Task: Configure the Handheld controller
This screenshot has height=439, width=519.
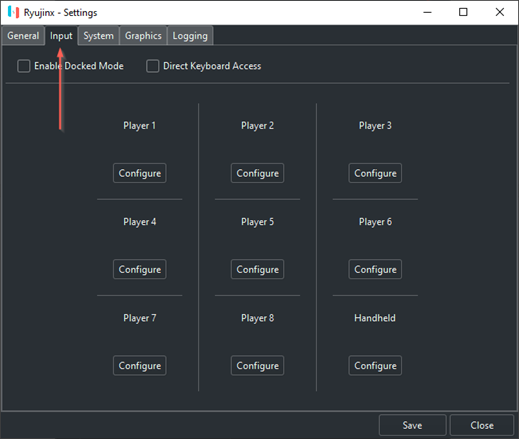Action: (375, 365)
